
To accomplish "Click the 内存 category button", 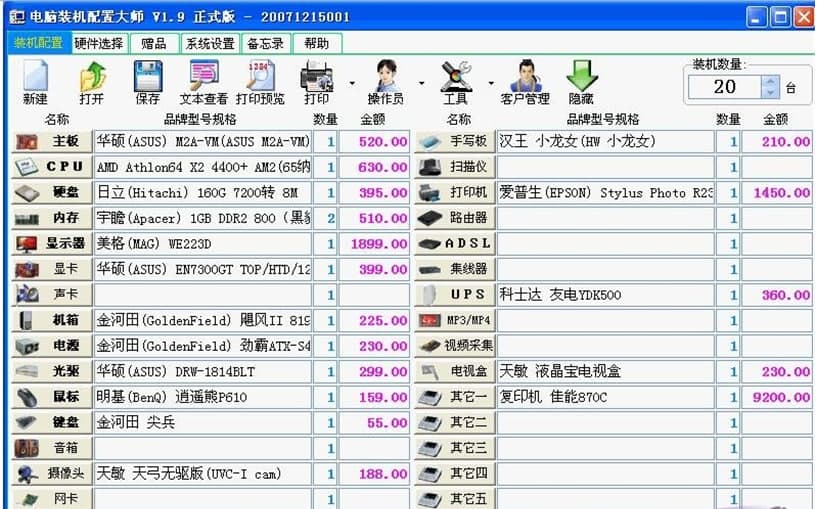I will coord(51,218).
